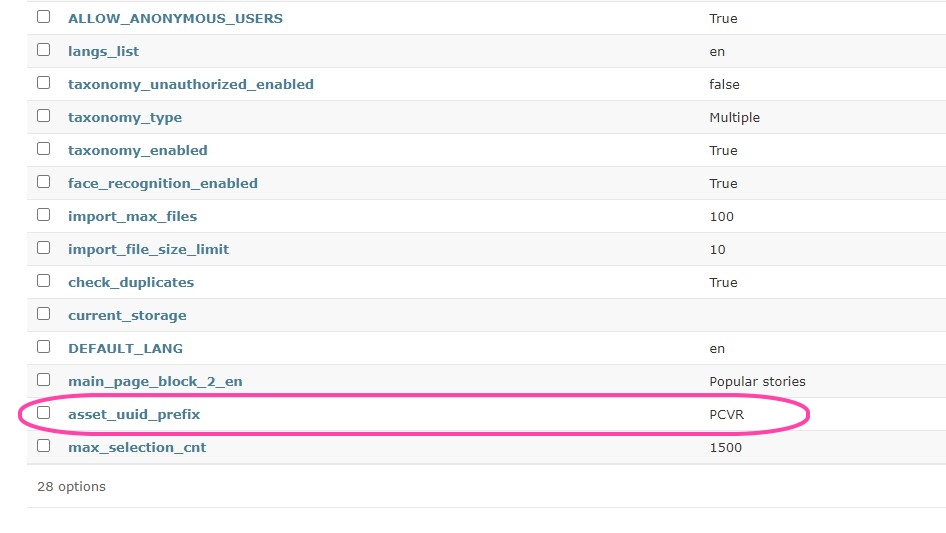Open the import_max_files option

(x=133, y=217)
